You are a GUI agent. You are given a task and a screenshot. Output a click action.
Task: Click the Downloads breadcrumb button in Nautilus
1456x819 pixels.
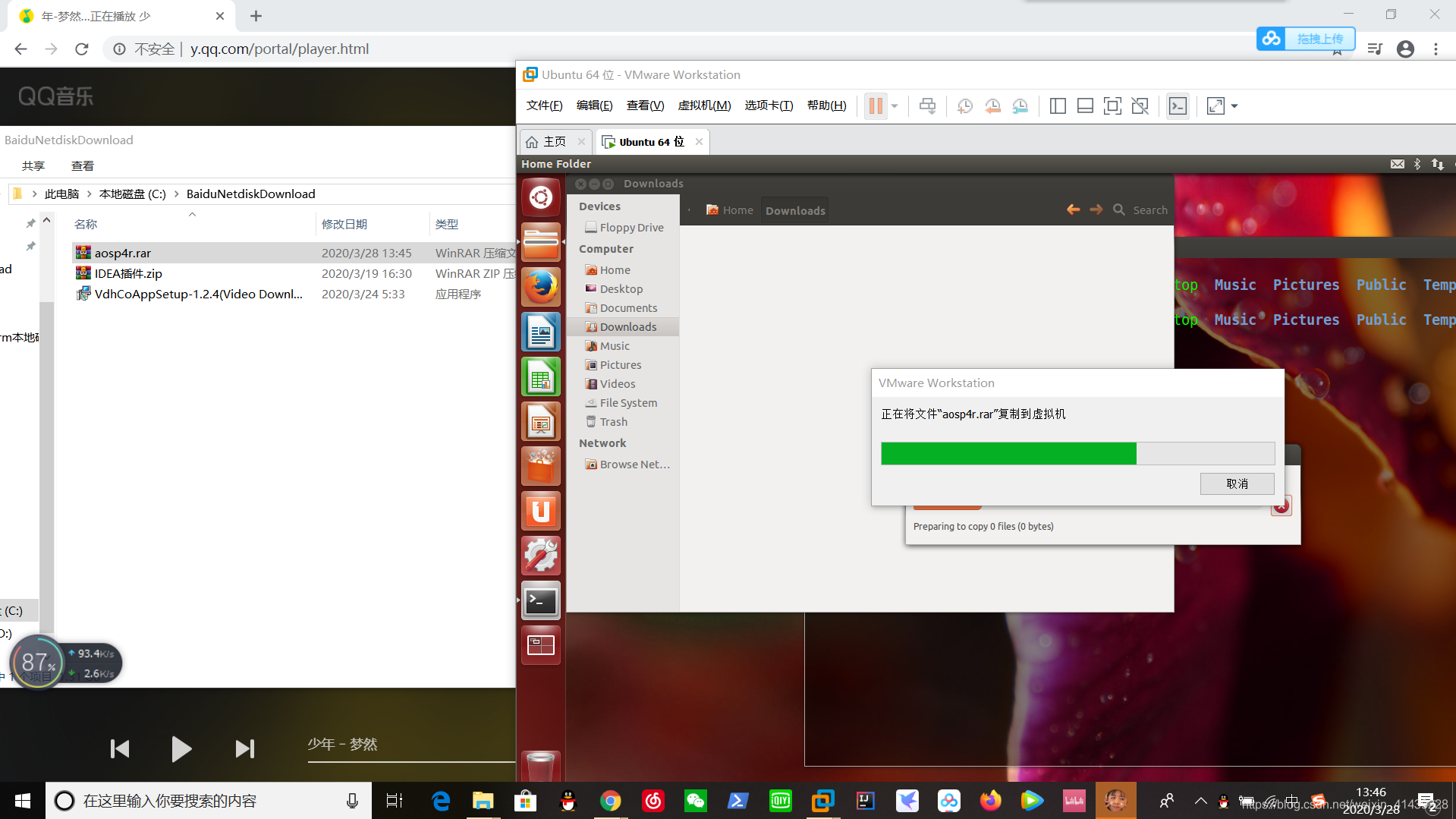[x=795, y=210]
